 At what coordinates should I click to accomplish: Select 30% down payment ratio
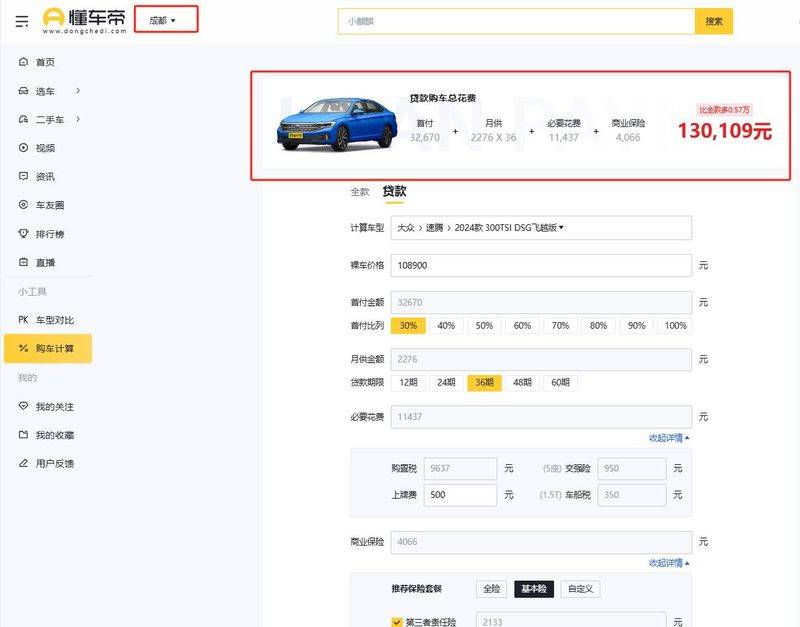click(x=408, y=325)
